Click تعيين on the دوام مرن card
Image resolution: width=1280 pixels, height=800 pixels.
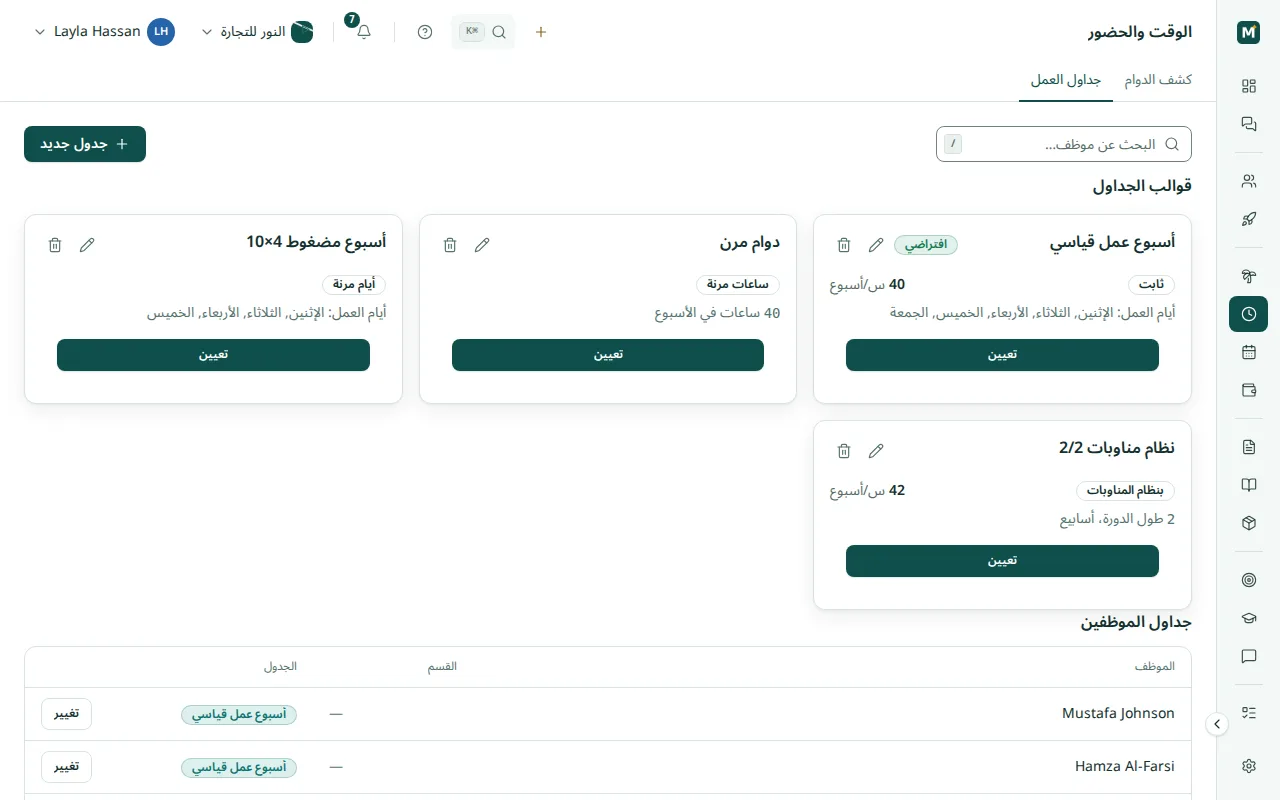point(608,355)
